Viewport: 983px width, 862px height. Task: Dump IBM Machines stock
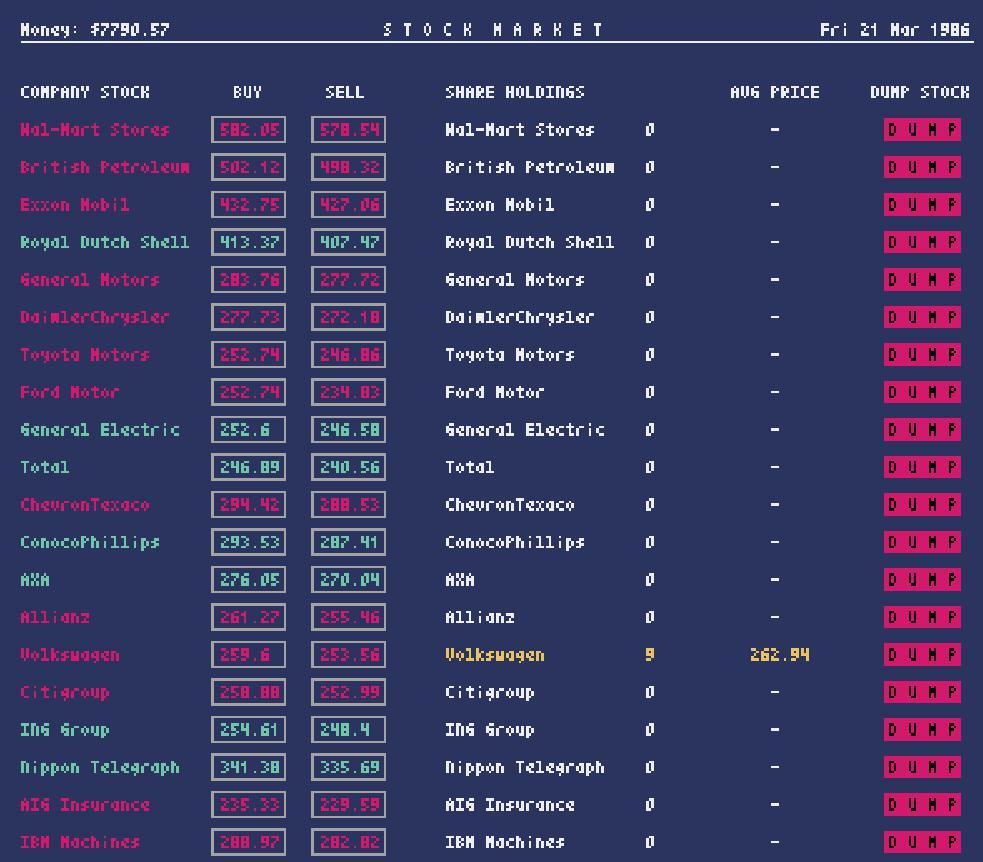(x=921, y=842)
